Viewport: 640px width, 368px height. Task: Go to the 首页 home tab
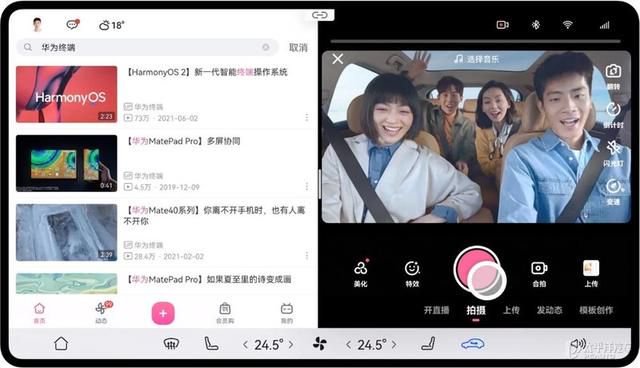point(39,313)
